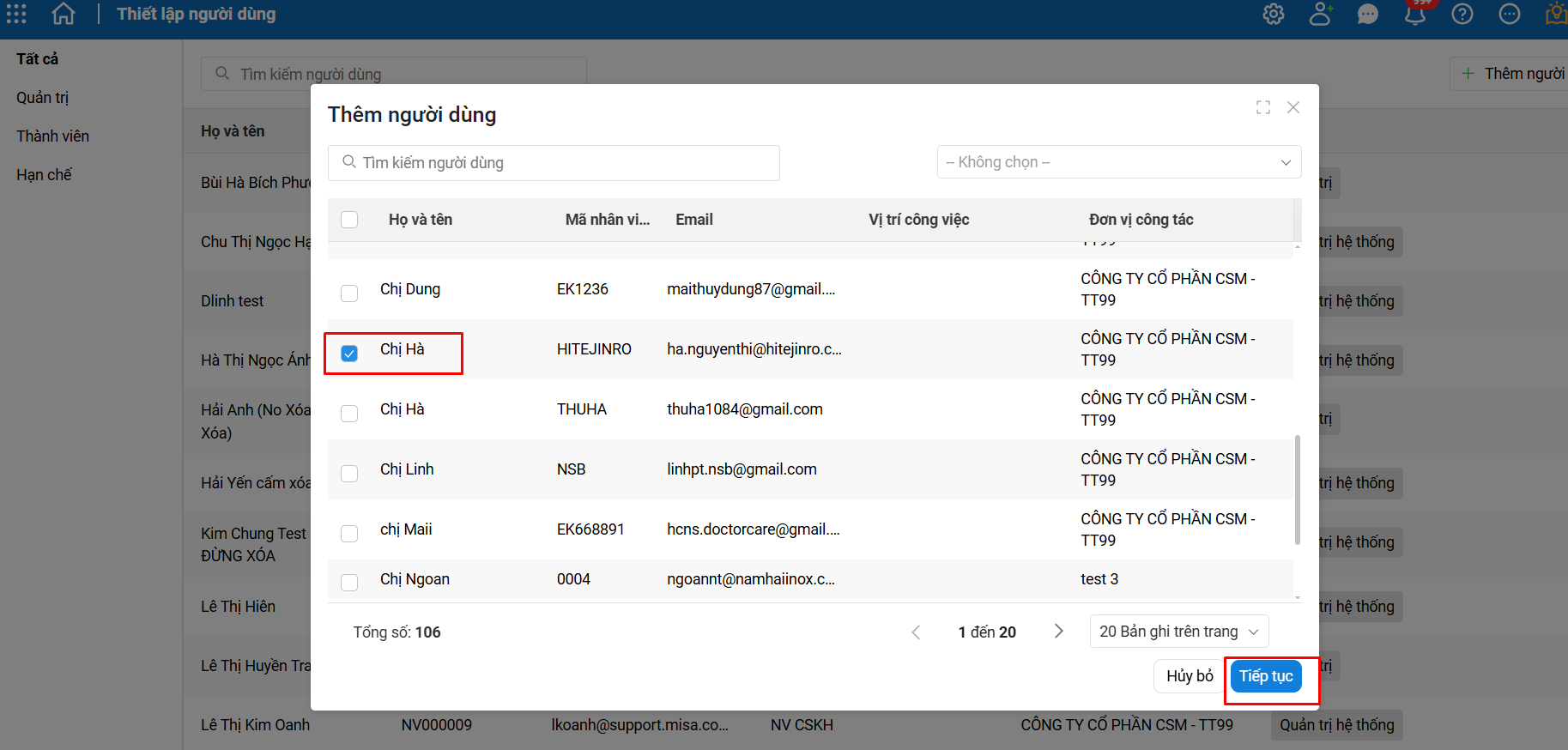
Task: Select all users with header checkbox
Action: [x=349, y=220]
